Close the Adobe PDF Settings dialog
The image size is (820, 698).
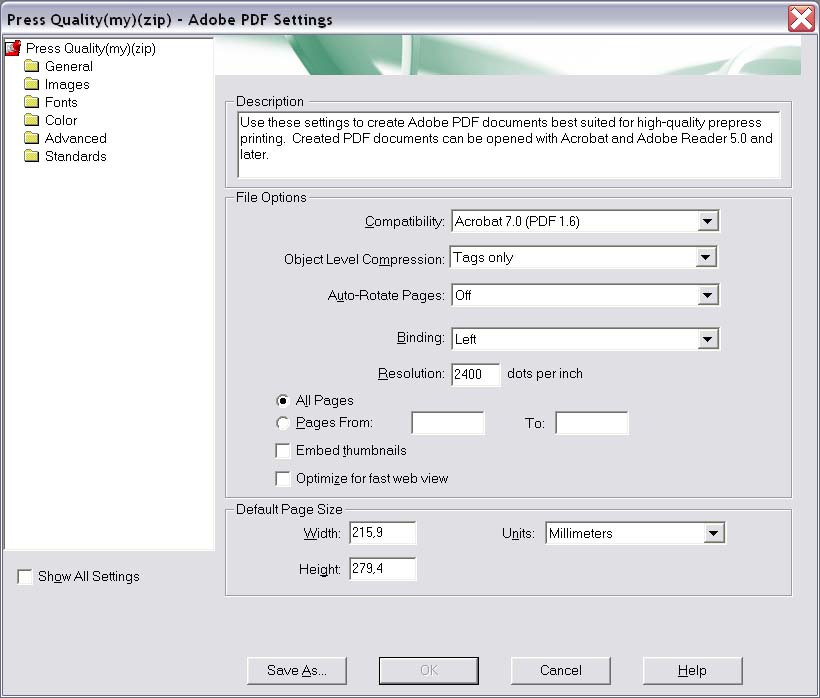coord(802,19)
